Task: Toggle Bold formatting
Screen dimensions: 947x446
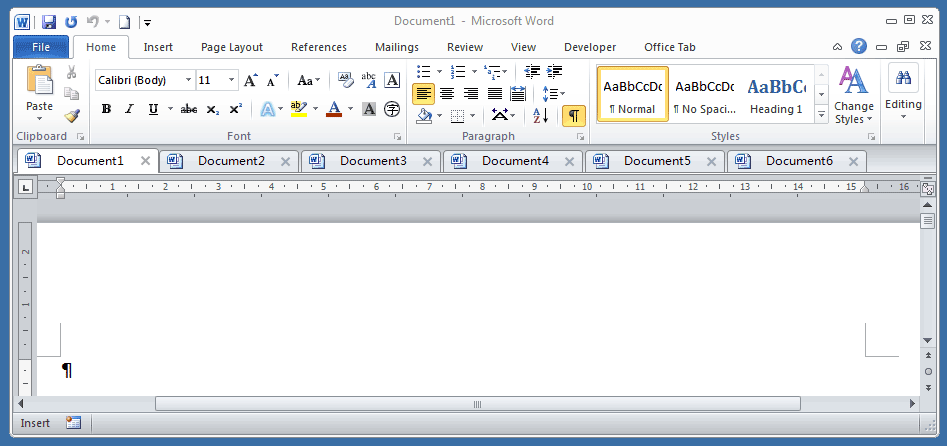Action: click(x=107, y=109)
